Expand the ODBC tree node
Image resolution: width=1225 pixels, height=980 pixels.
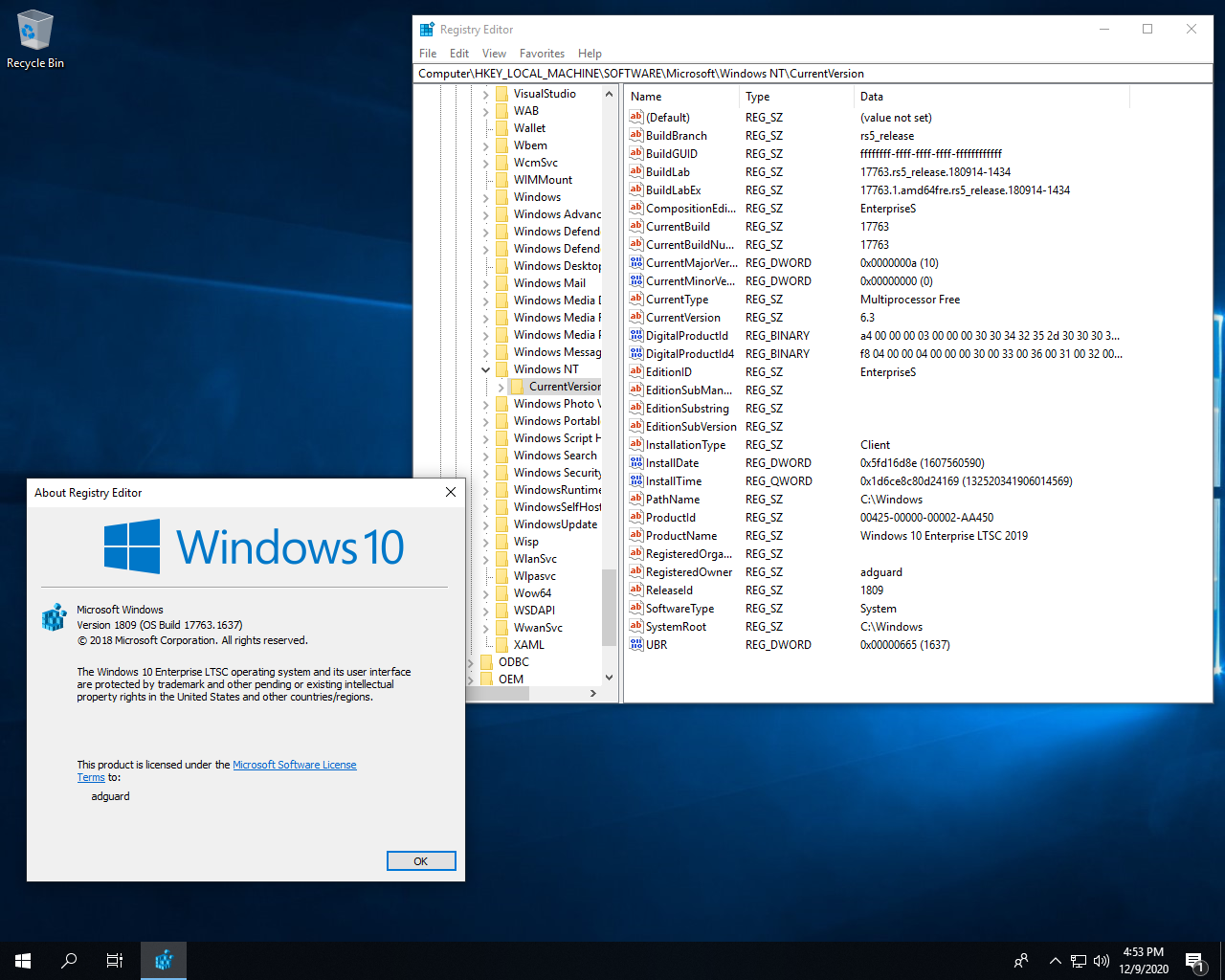point(471,662)
